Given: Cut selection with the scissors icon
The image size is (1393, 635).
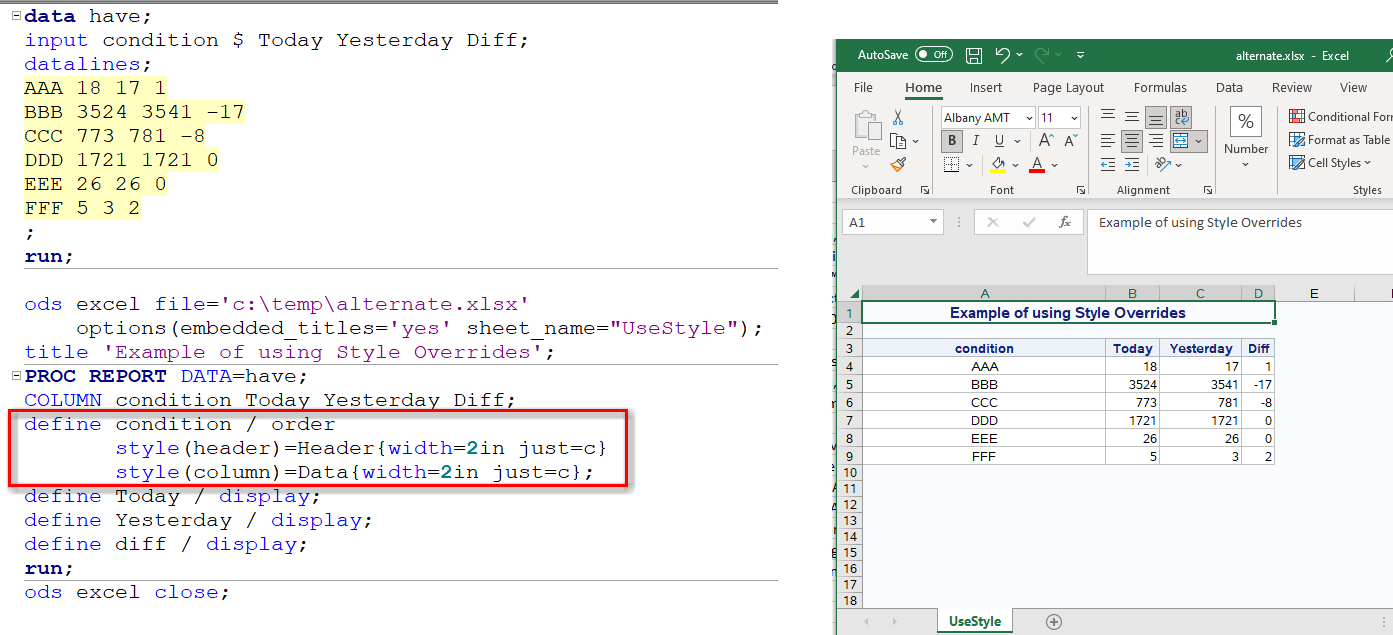Looking at the screenshot, I should (x=898, y=118).
